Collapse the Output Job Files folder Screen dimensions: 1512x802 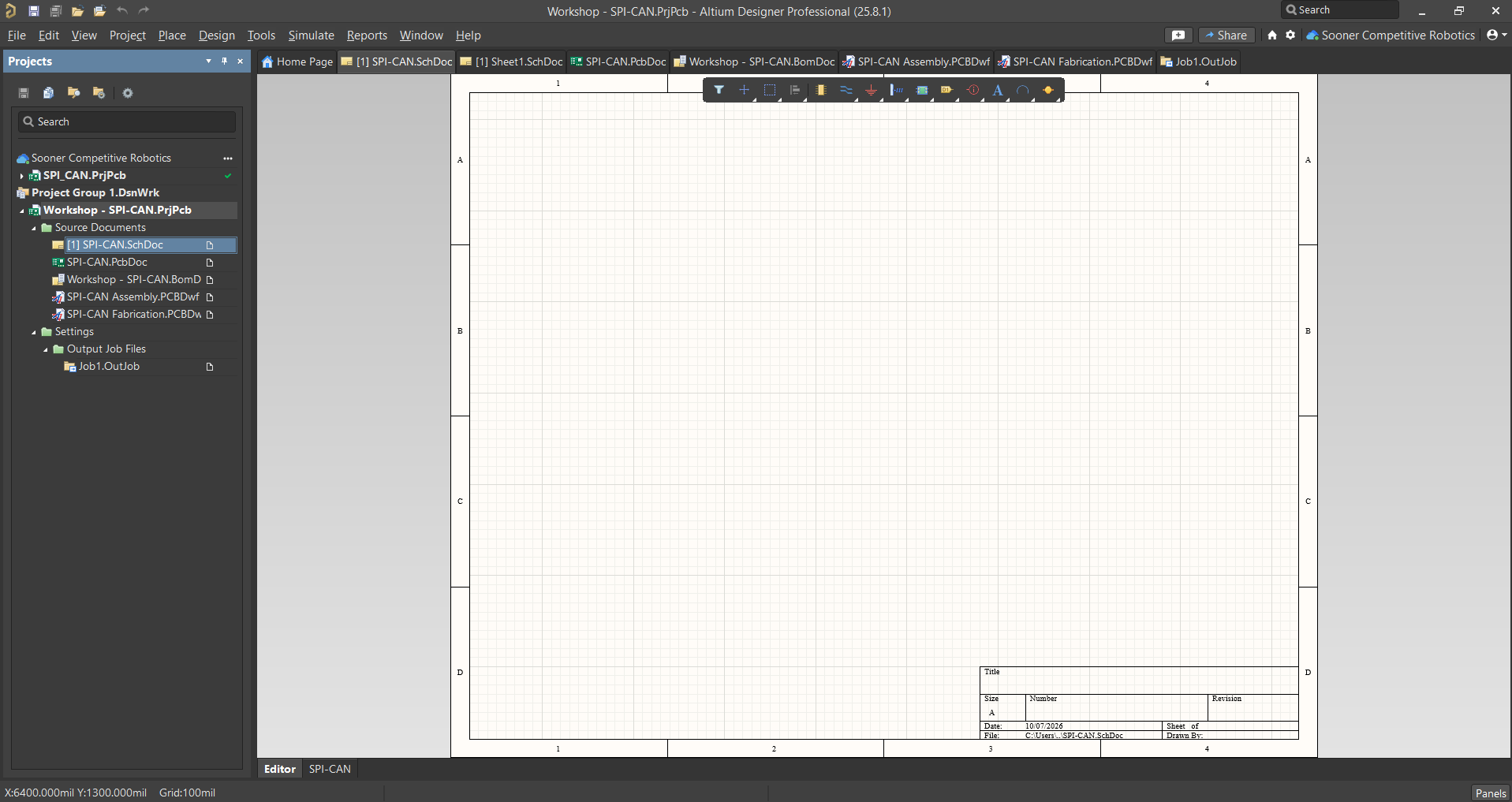point(46,349)
